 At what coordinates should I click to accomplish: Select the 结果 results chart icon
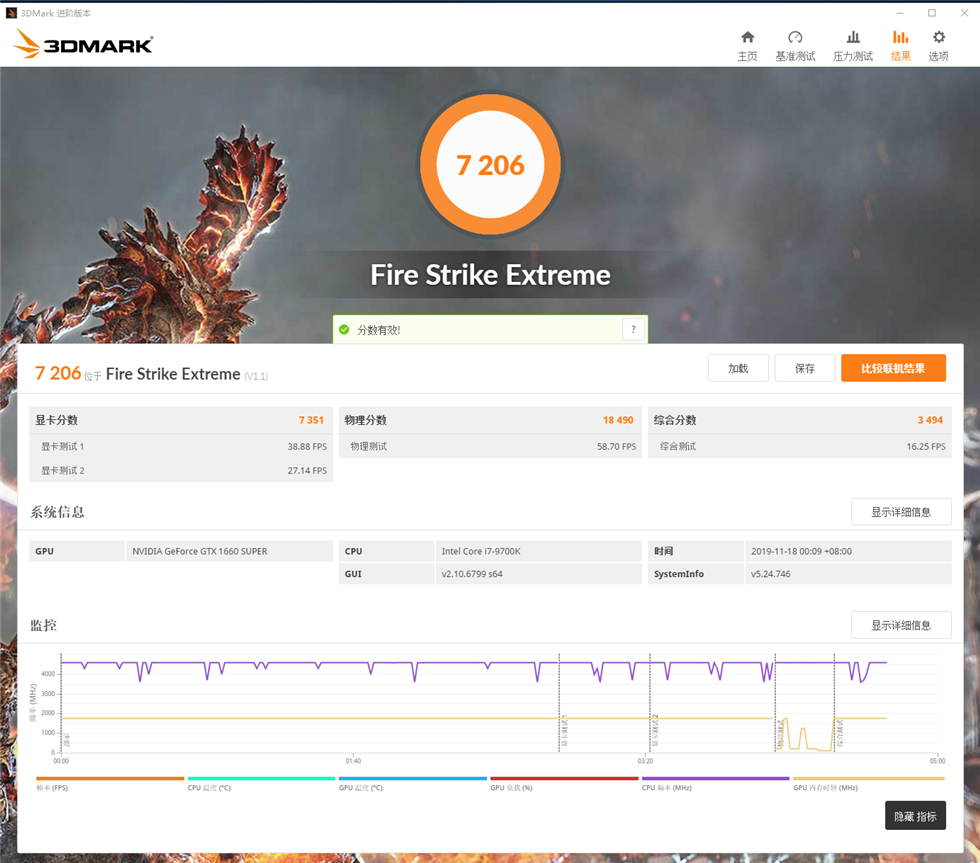point(901,37)
